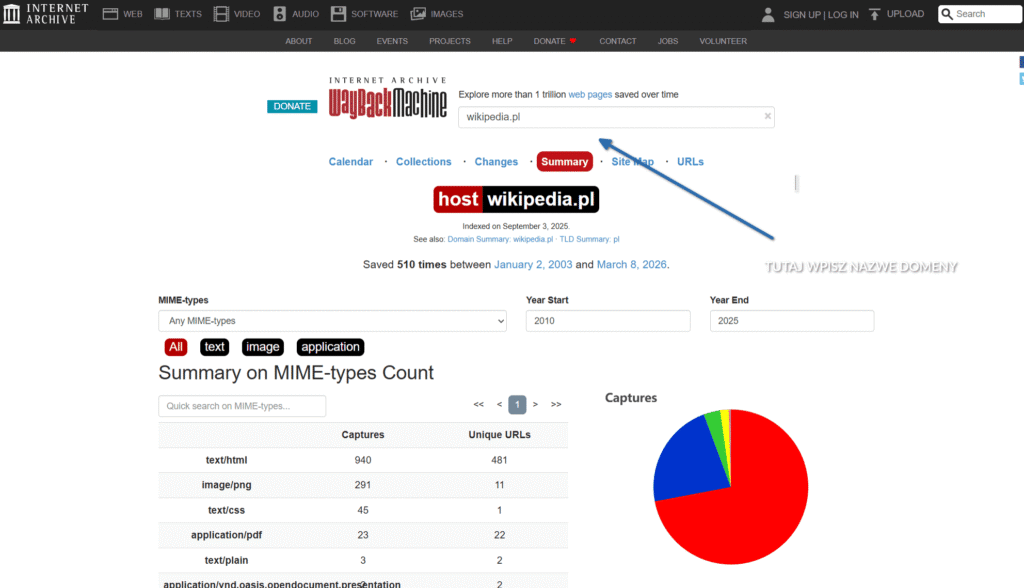Image resolution: width=1024 pixels, height=588 pixels.
Task: Expand the Any MIME-types dropdown
Action: click(332, 321)
